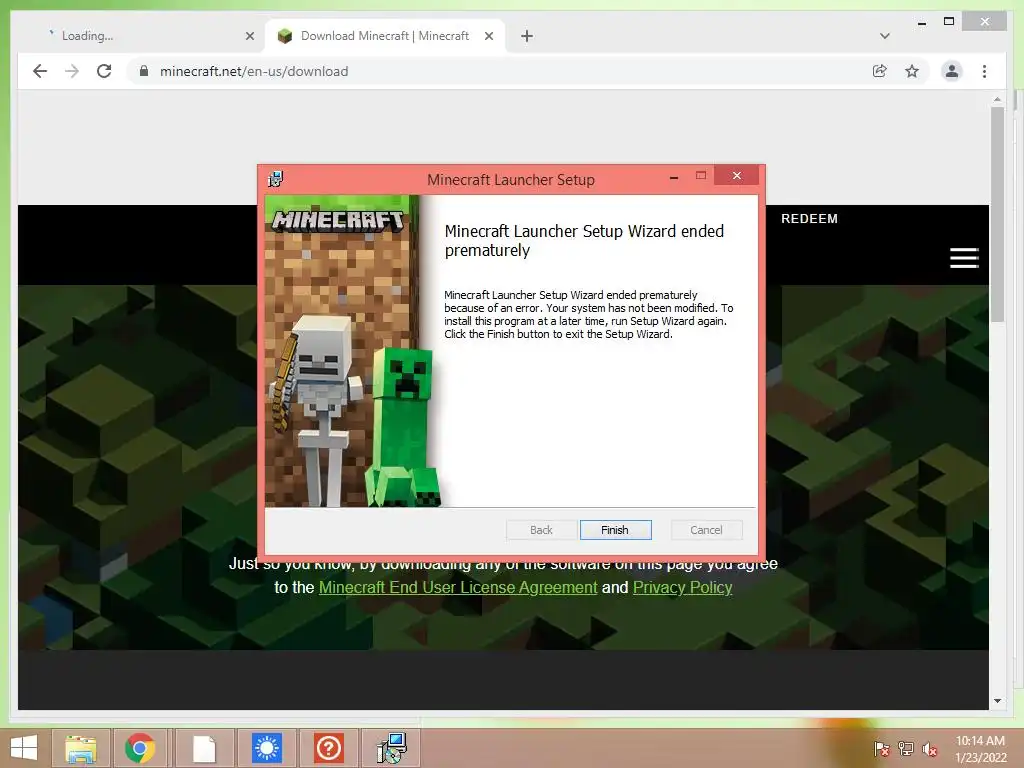
Task: Close the Loading tab
Action: tap(249, 36)
